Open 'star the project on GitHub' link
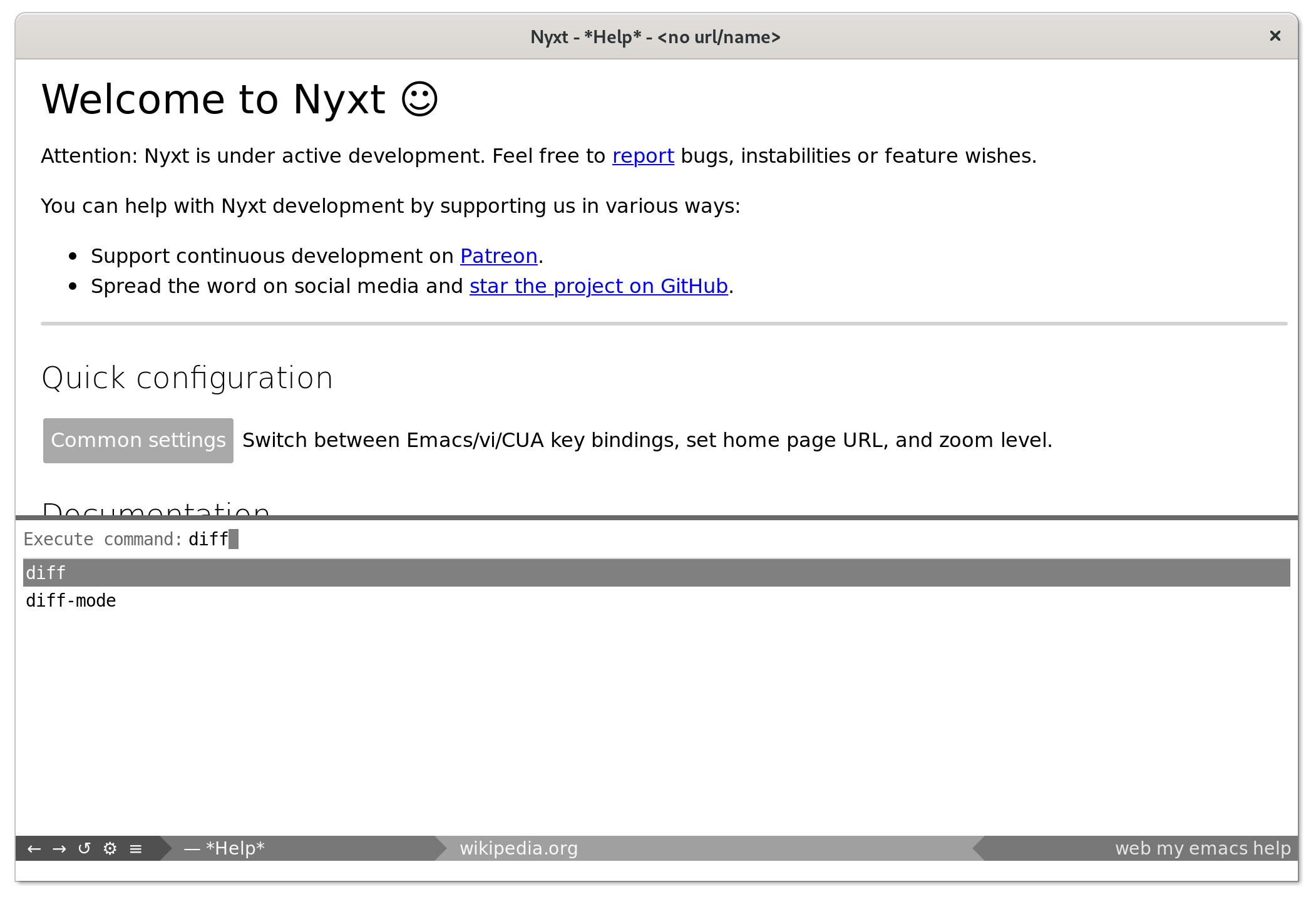This screenshot has width=1316, height=899. (599, 286)
